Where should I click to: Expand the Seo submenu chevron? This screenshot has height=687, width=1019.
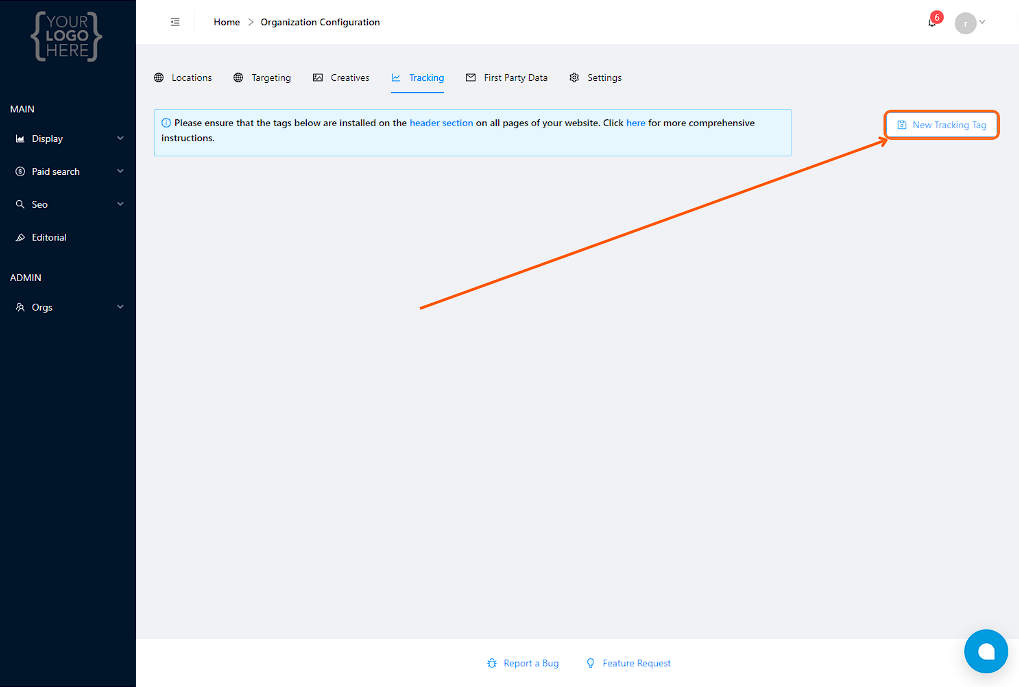[120, 203]
